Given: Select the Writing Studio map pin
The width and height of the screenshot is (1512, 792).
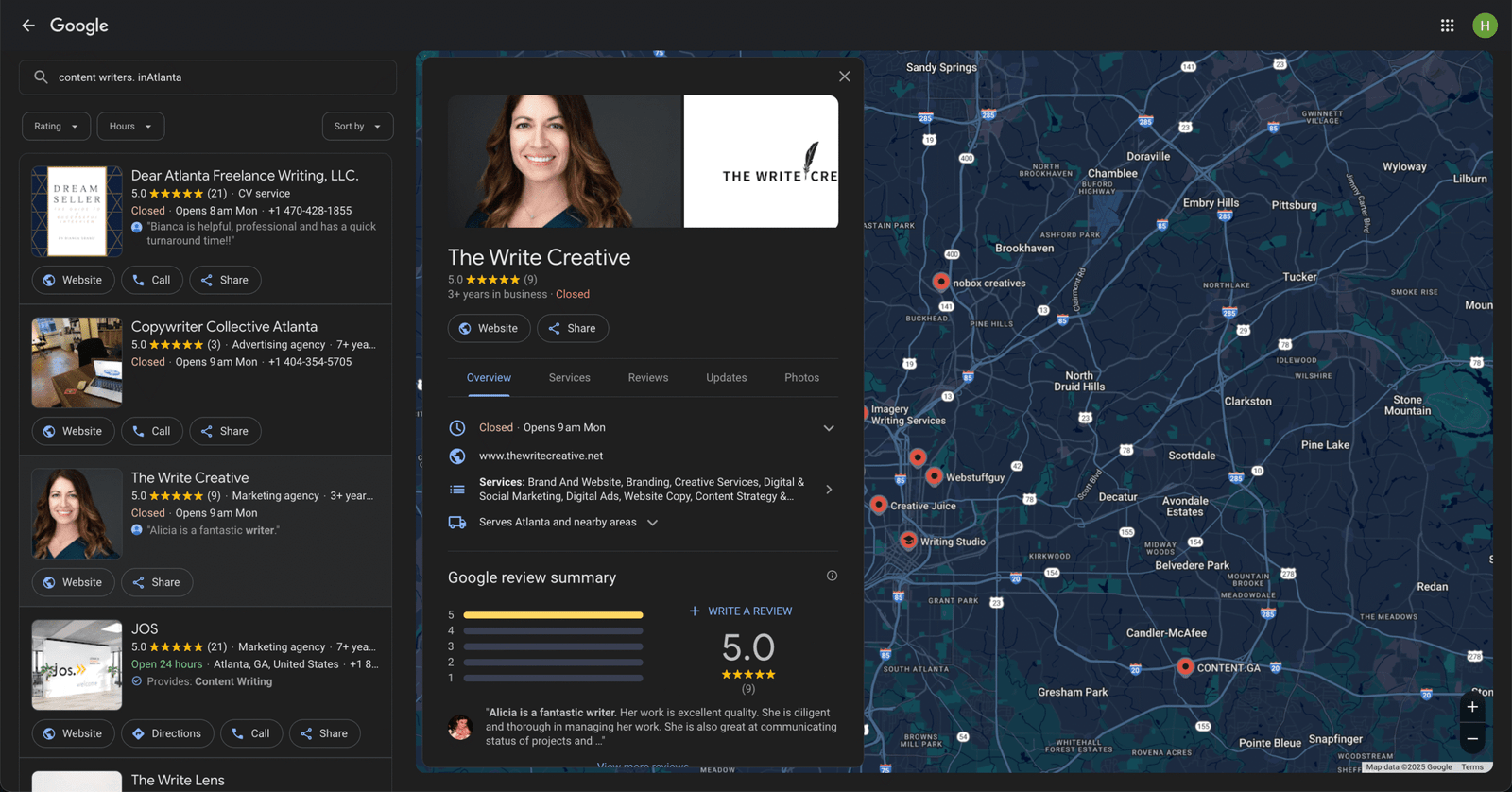Looking at the screenshot, I should [908, 541].
